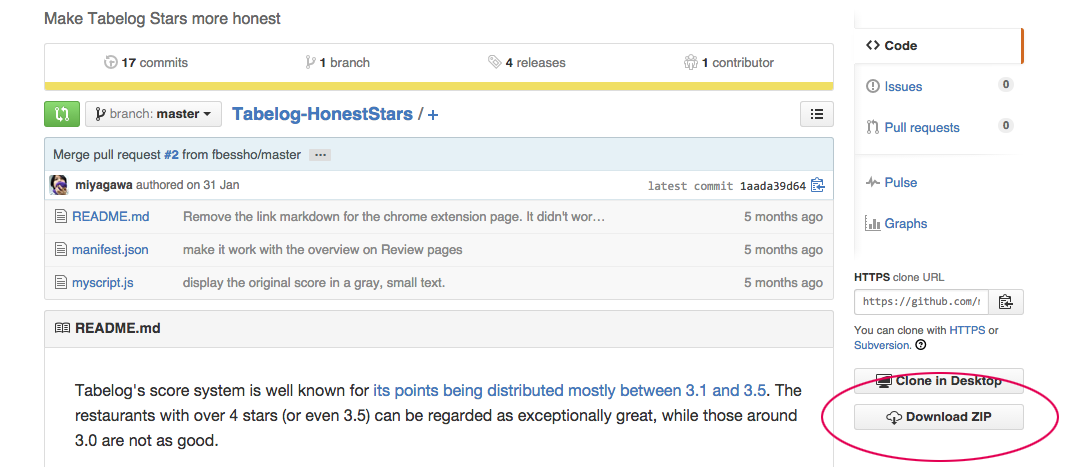Viewport: 1069px width, 467px height.
Task: Open the Pull requests tab
Action: [922, 127]
